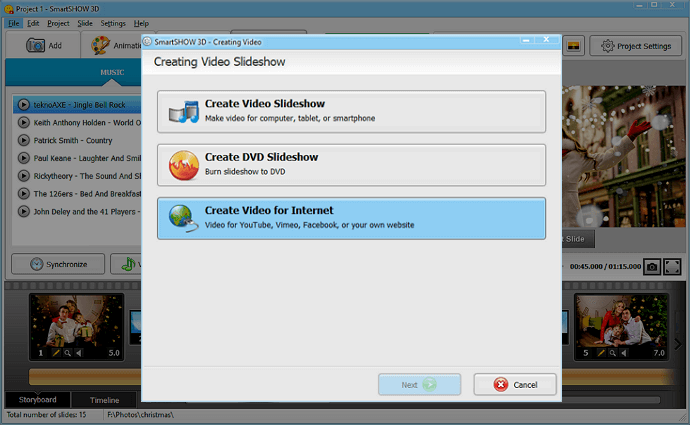Select Create Video for Internet option
The height and width of the screenshot is (425, 690).
point(351,218)
